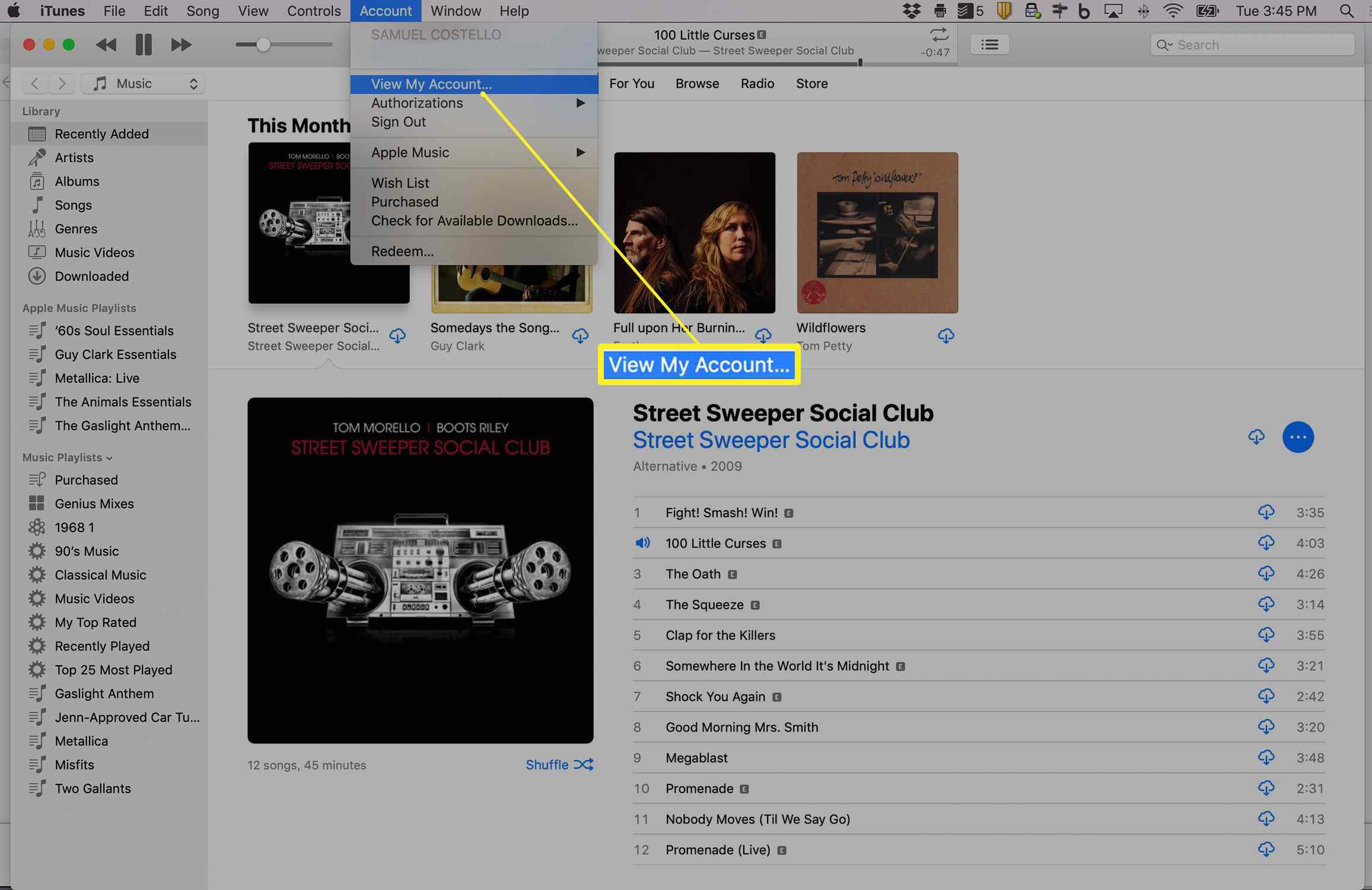The width and height of the screenshot is (1372, 890).
Task: Click the For You tab in iTunes Store
Action: tap(635, 83)
